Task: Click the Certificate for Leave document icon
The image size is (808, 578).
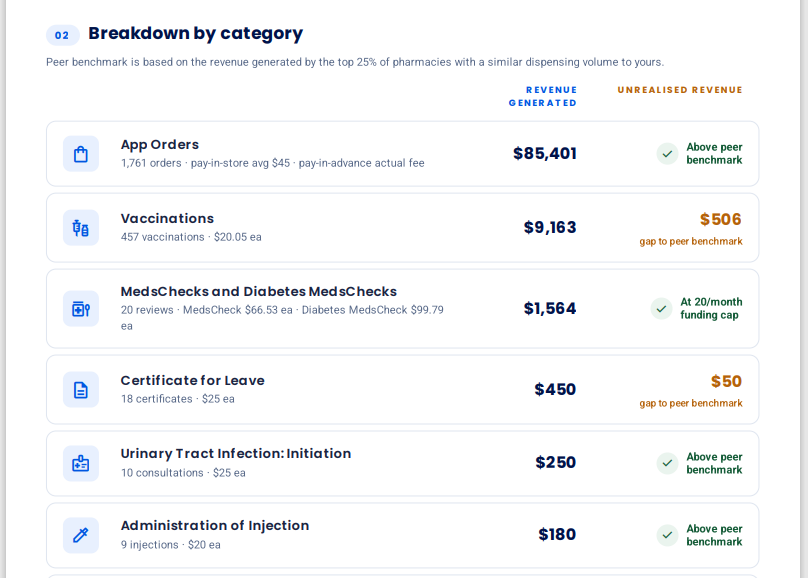Action: pos(81,389)
